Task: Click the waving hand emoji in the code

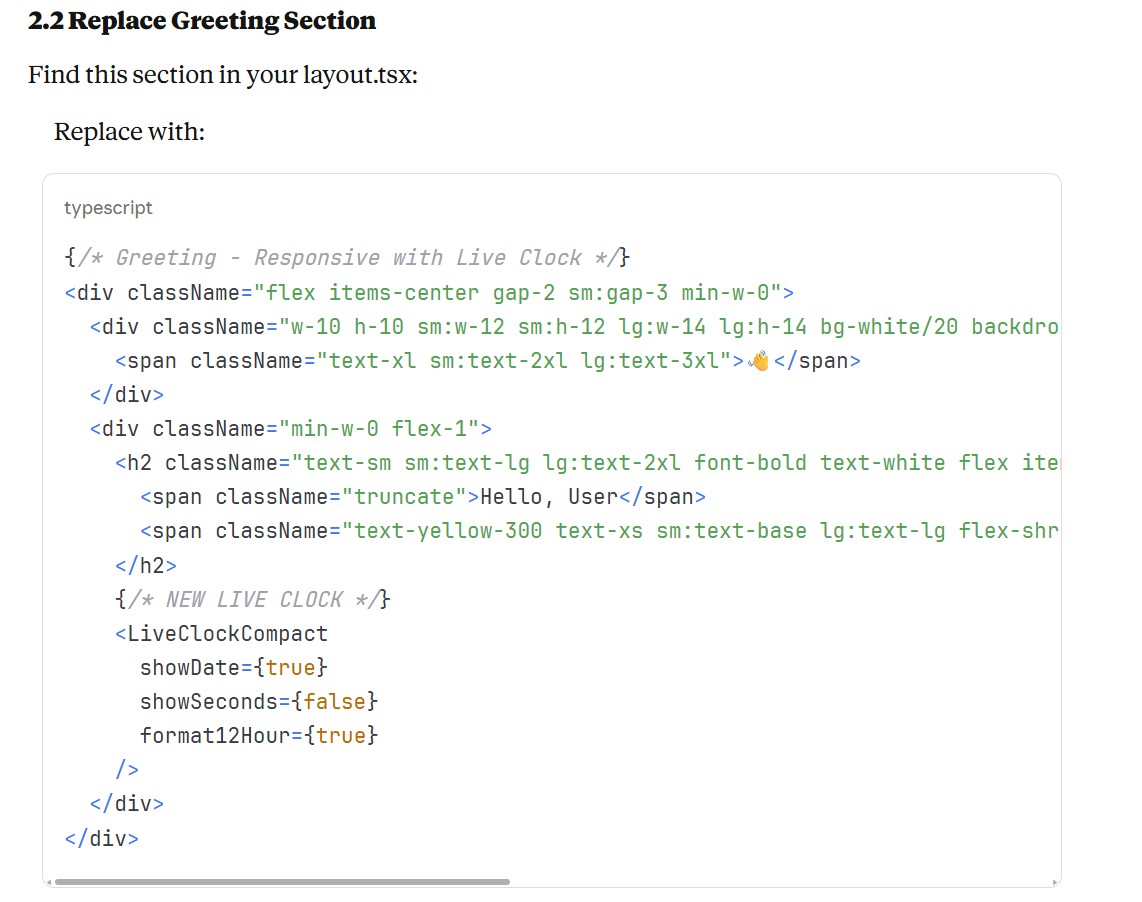Action: 759,361
